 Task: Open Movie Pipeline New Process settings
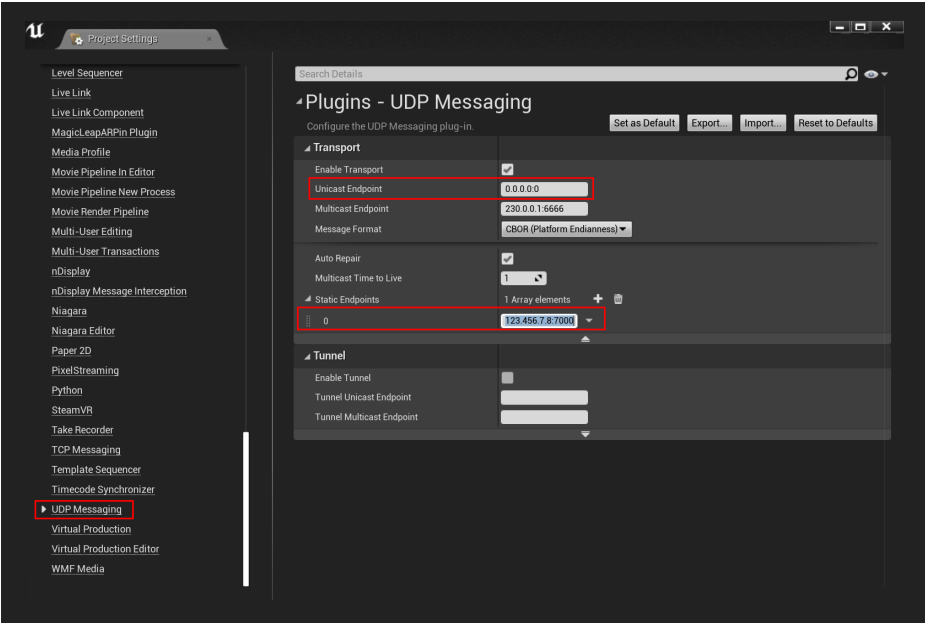(113, 192)
